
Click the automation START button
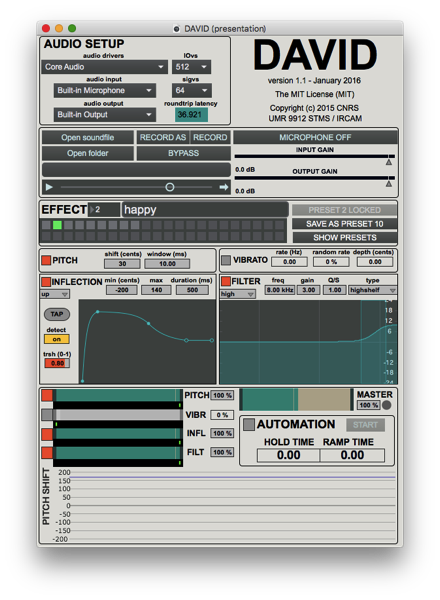[x=365, y=425]
